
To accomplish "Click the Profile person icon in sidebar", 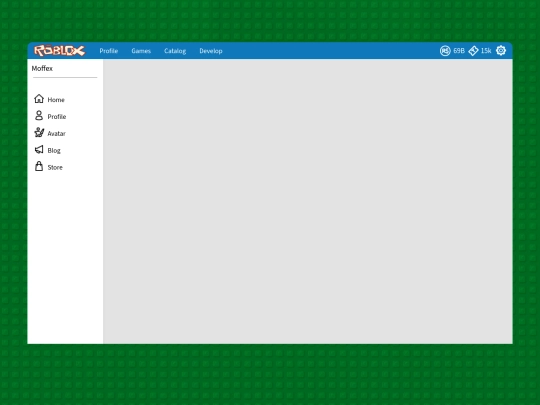I will 39,115.
